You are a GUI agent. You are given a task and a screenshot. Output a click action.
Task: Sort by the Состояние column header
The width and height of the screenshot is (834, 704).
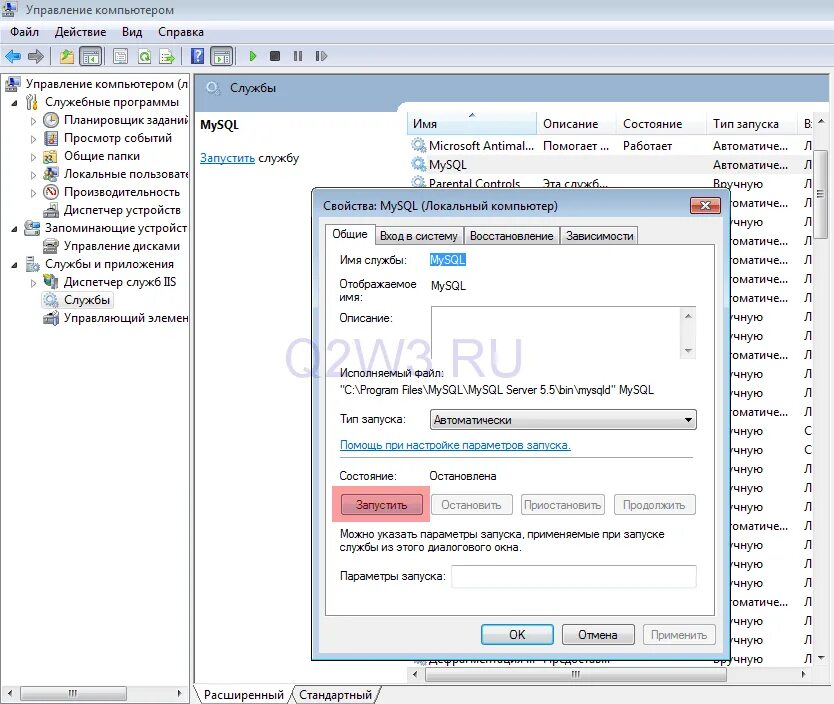click(661, 123)
